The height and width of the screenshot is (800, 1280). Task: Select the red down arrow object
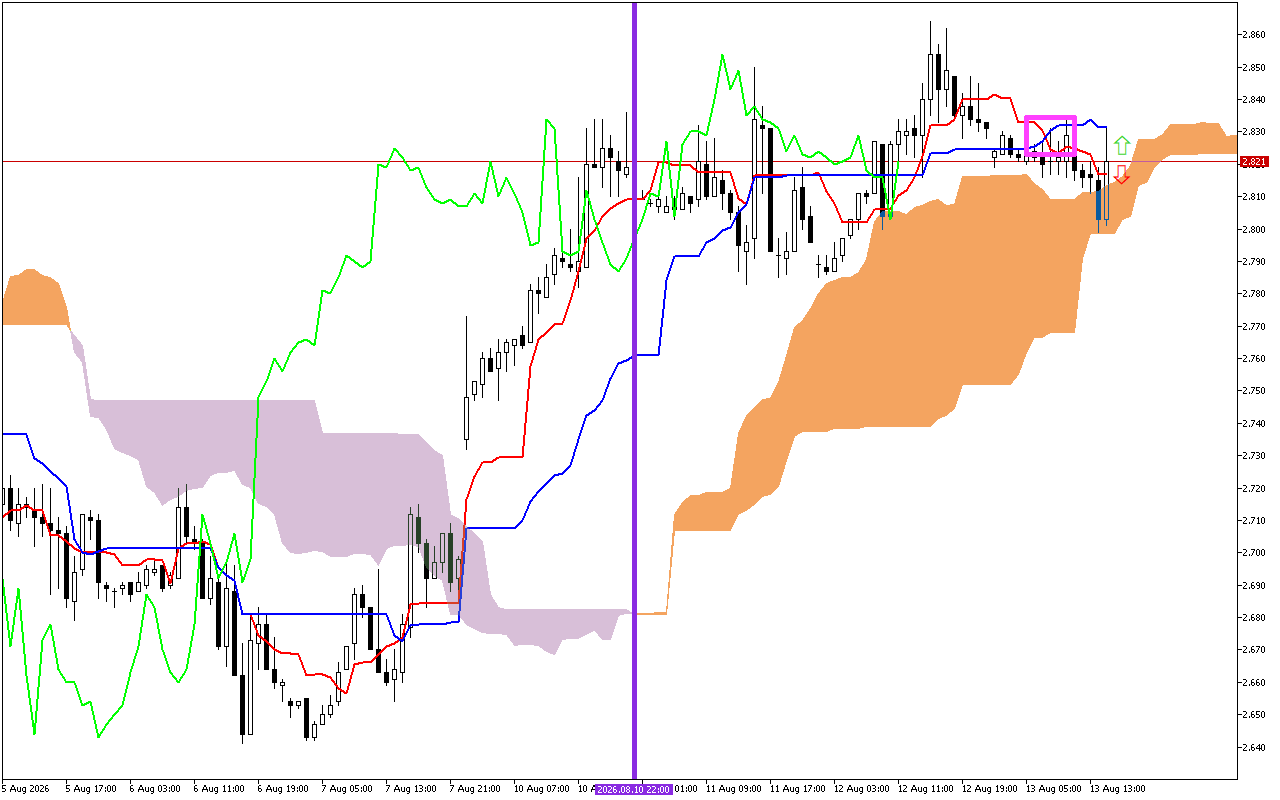click(x=1121, y=175)
